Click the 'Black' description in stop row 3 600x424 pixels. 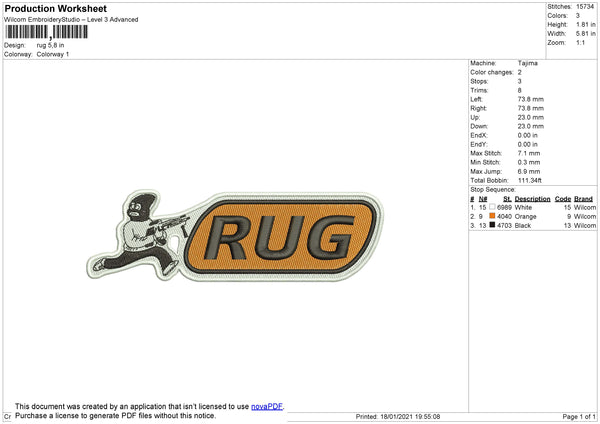(523, 226)
